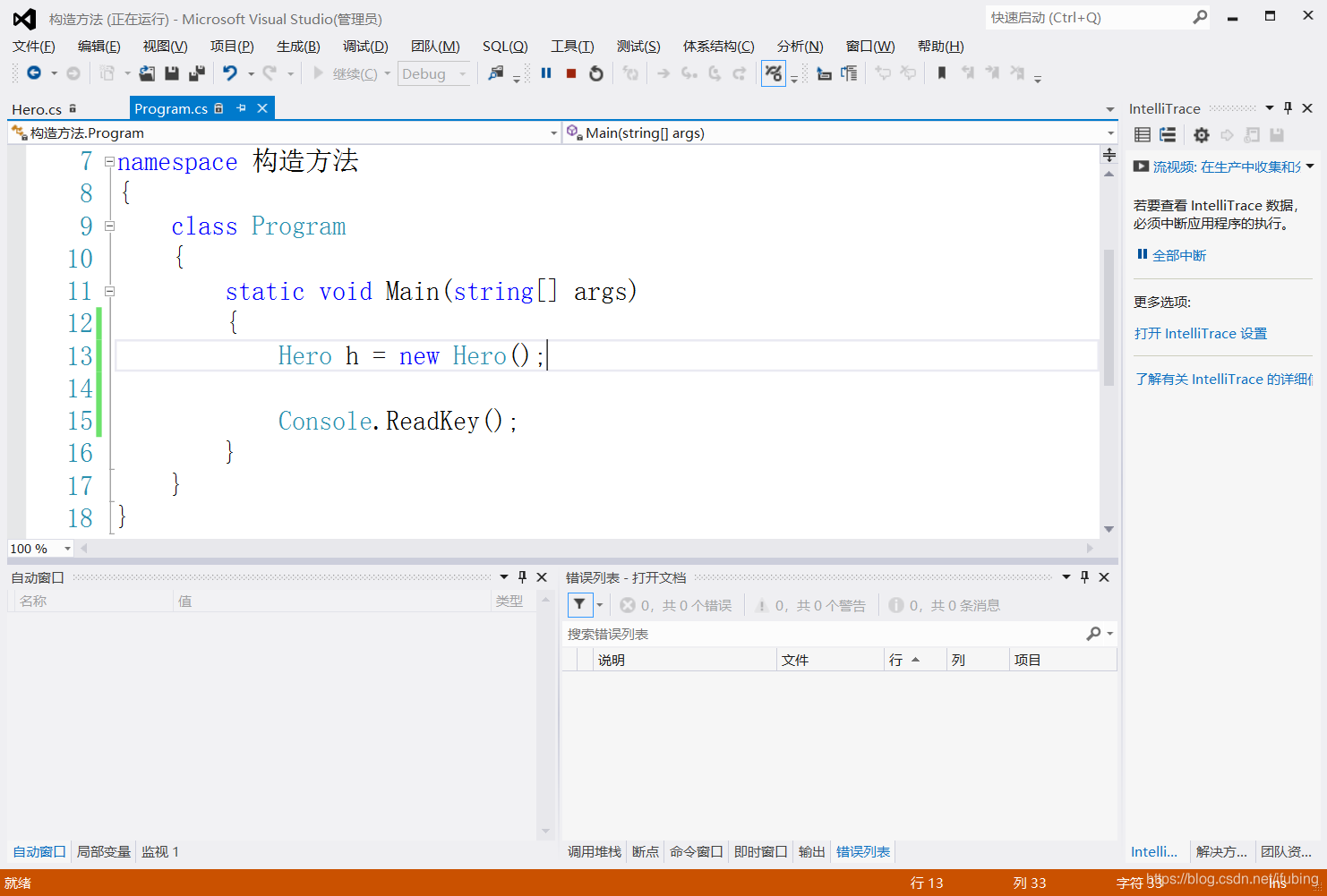Click the Find in Files toolbar icon
Viewport: 1327px width, 896px height.
[x=496, y=73]
